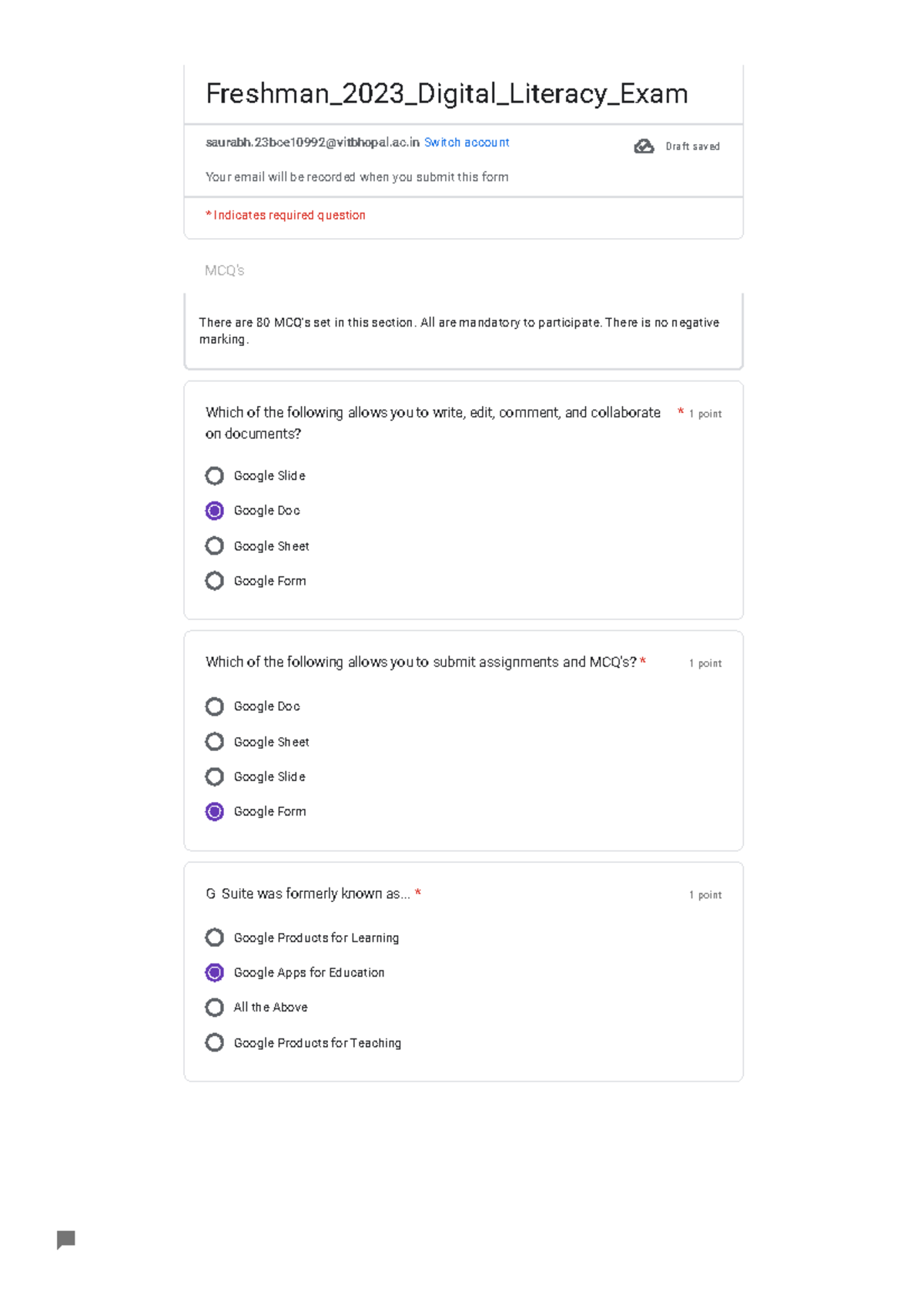The width and height of the screenshot is (924, 1308).
Task: Select Google Slide for the collaborate documents question
Action: click(214, 475)
